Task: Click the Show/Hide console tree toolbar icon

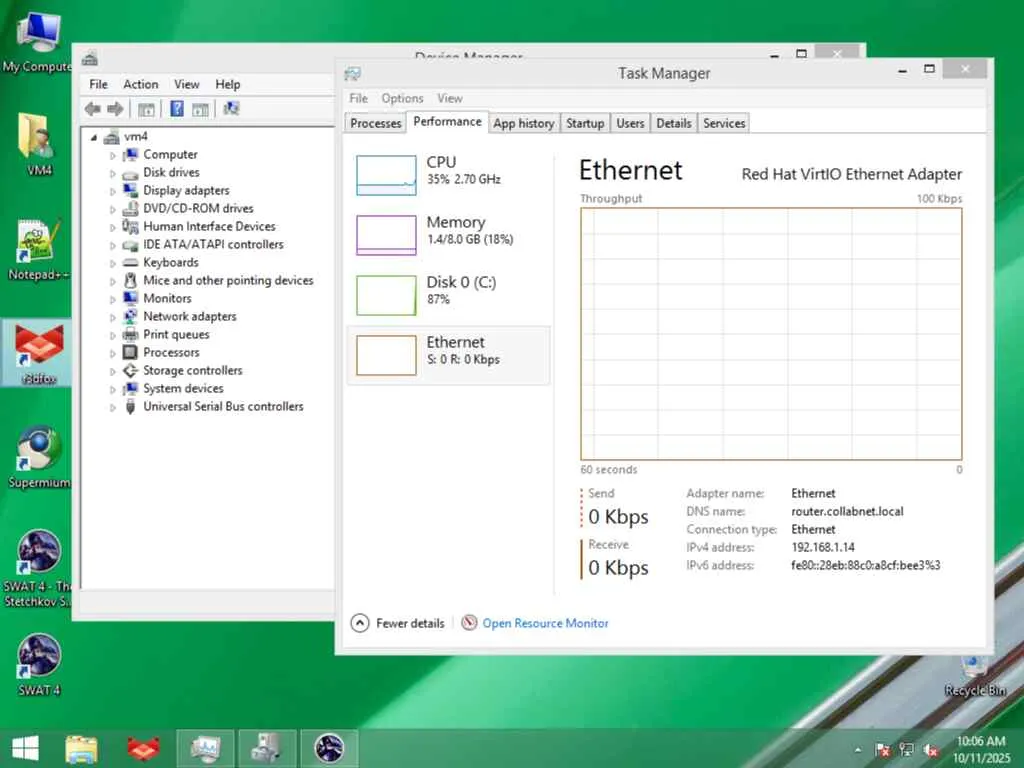Action: click(146, 109)
